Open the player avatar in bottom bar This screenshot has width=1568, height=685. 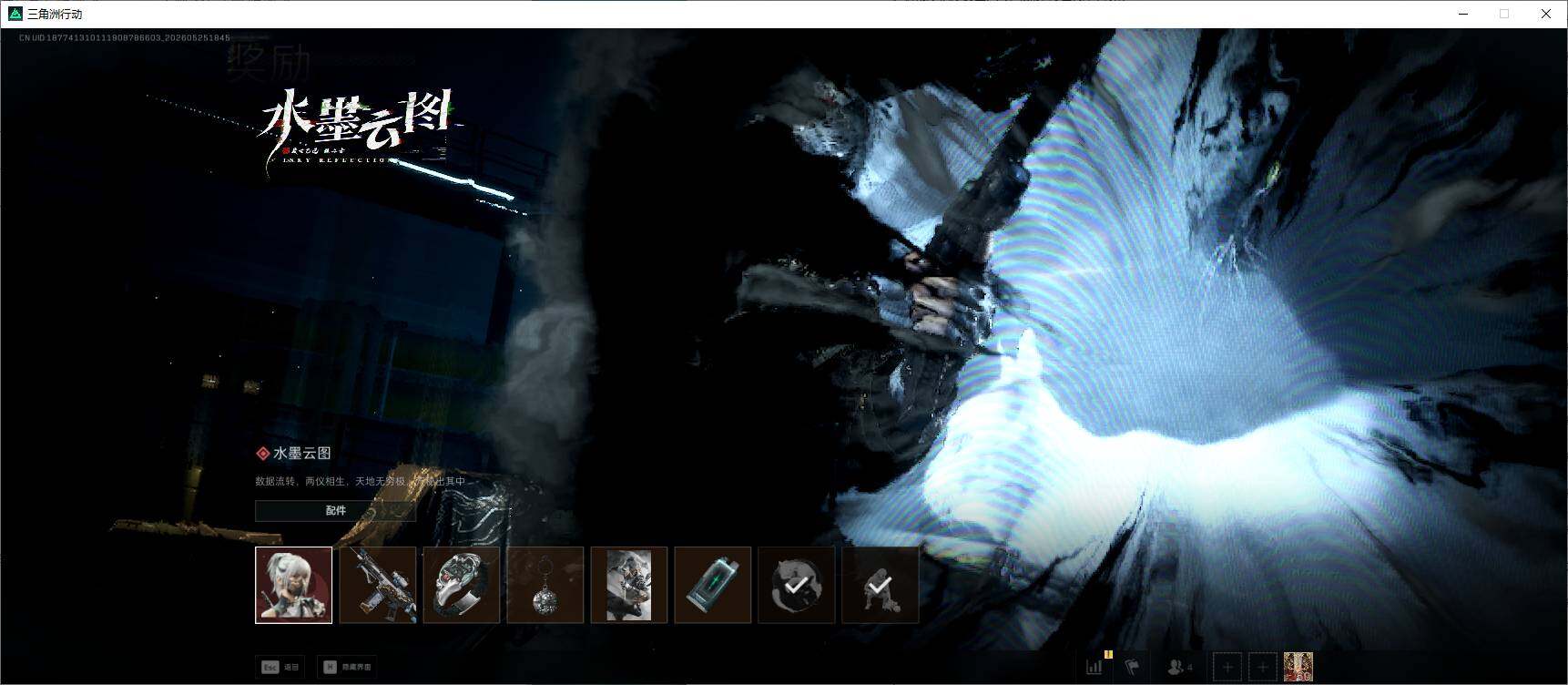pyautogui.click(x=1298, y=667)
